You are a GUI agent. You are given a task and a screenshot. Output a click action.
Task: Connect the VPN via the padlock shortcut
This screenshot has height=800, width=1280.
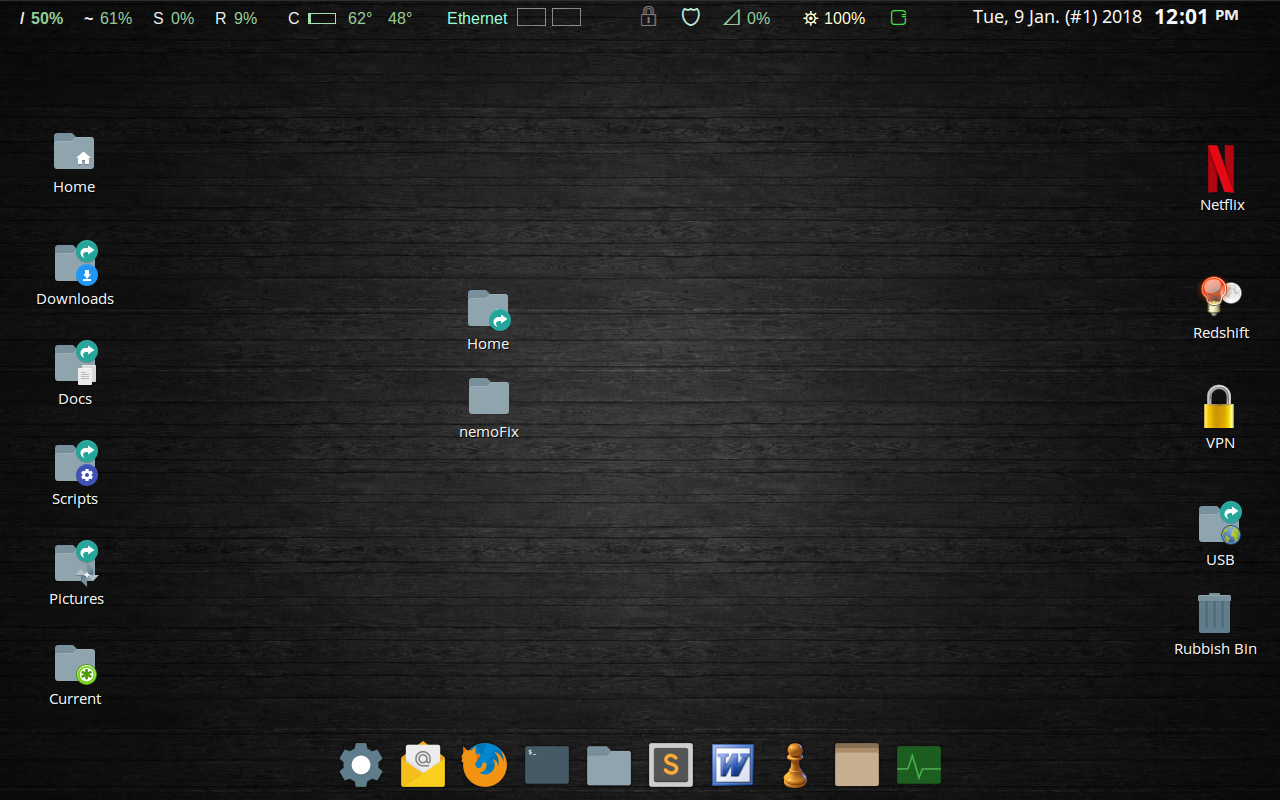click(x=1219, y=405)
